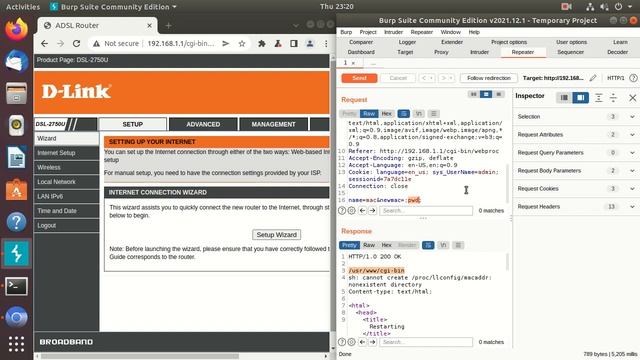Click Follow redirection button

(489, 78)
